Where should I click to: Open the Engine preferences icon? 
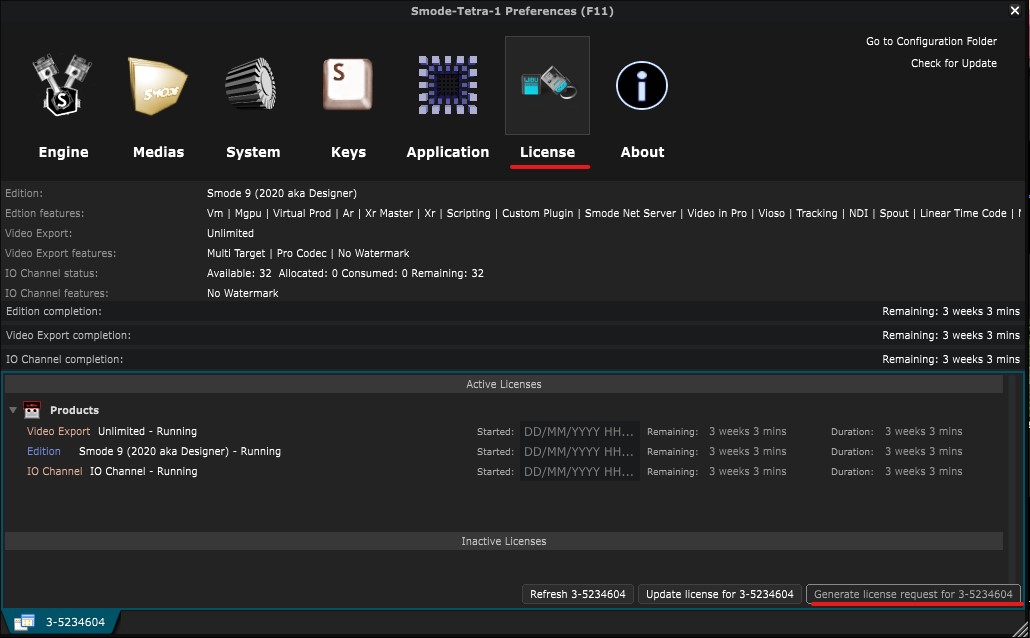pos(62,85)
